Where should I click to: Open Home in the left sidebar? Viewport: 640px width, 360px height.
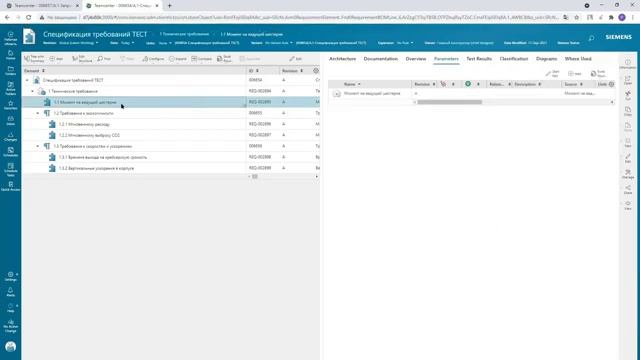pyautogui.click(x=11, y=55)
